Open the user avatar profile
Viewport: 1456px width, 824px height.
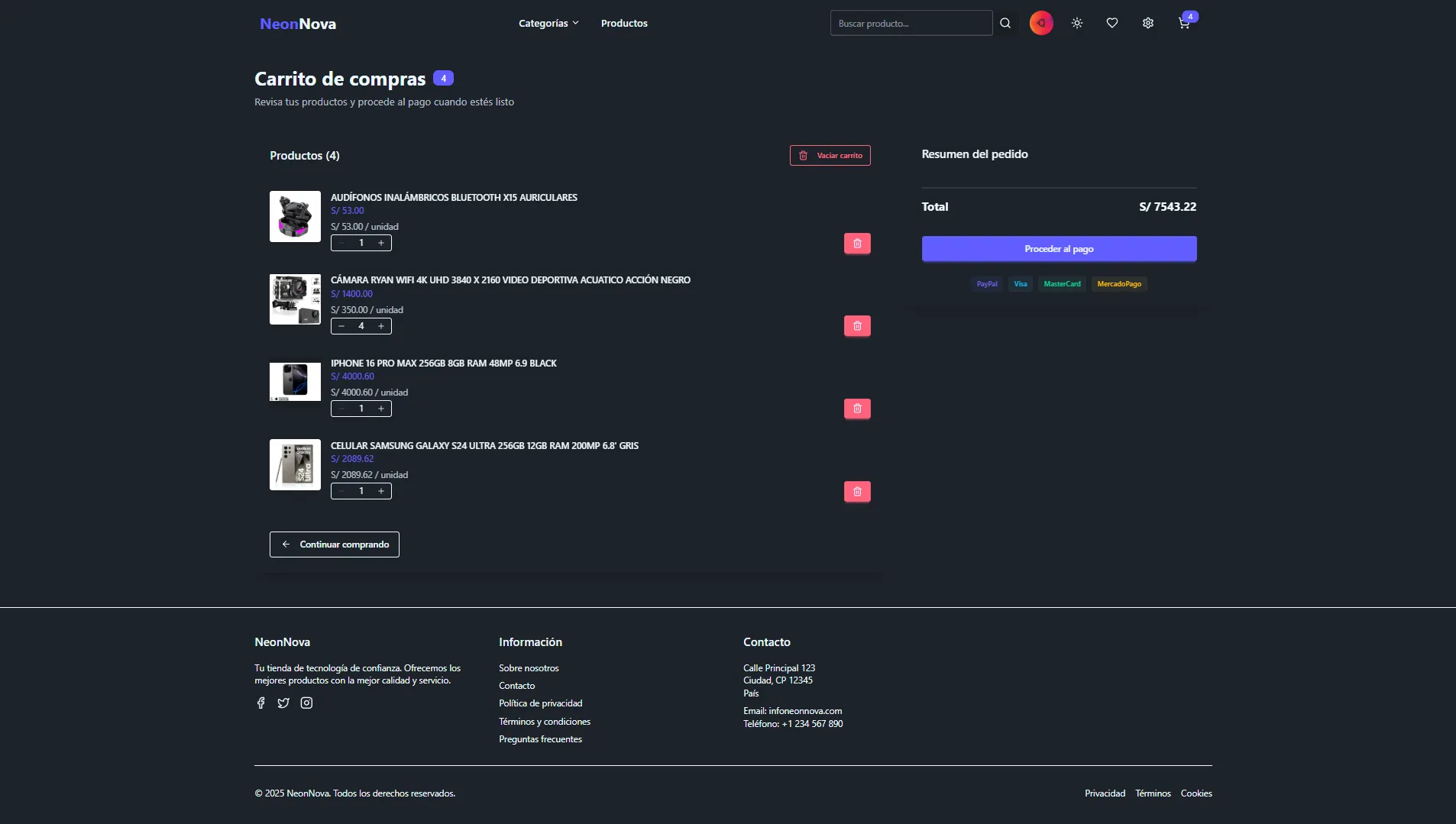click(1040, 23)
